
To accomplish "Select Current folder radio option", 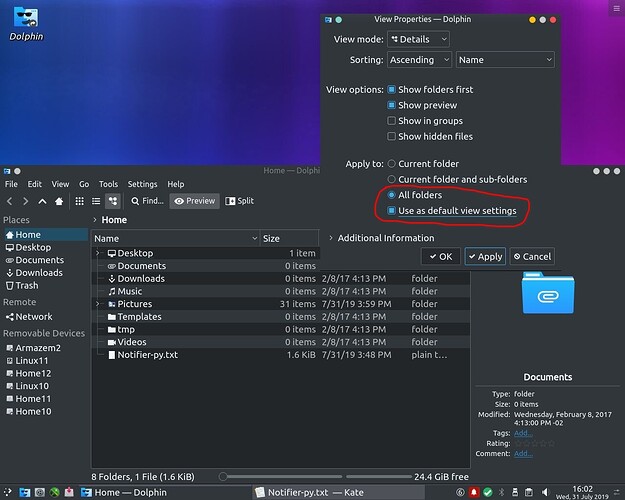I will point(392,162).
